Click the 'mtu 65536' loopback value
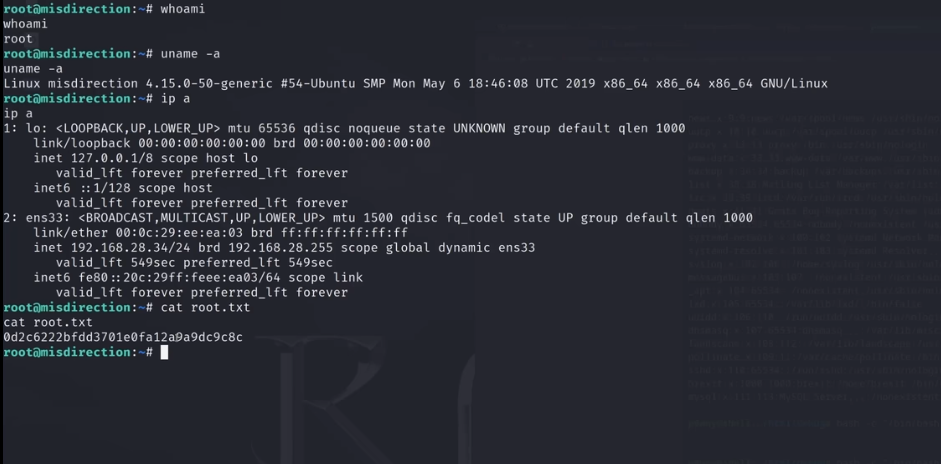Viewport: 941px width, 464px height. point(261,128)
